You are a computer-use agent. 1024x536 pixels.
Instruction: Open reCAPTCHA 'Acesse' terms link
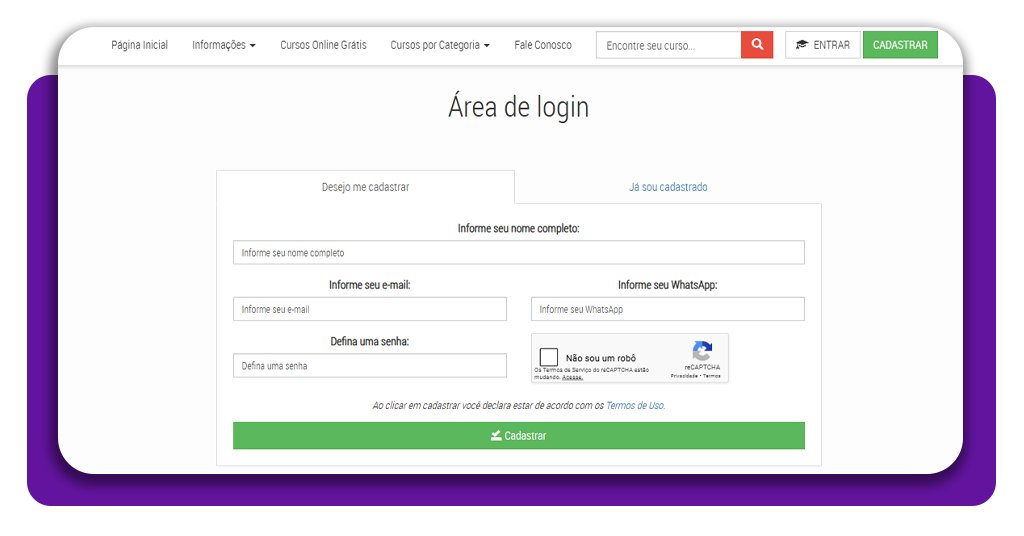pyautogui.click(x=572, y=377)
